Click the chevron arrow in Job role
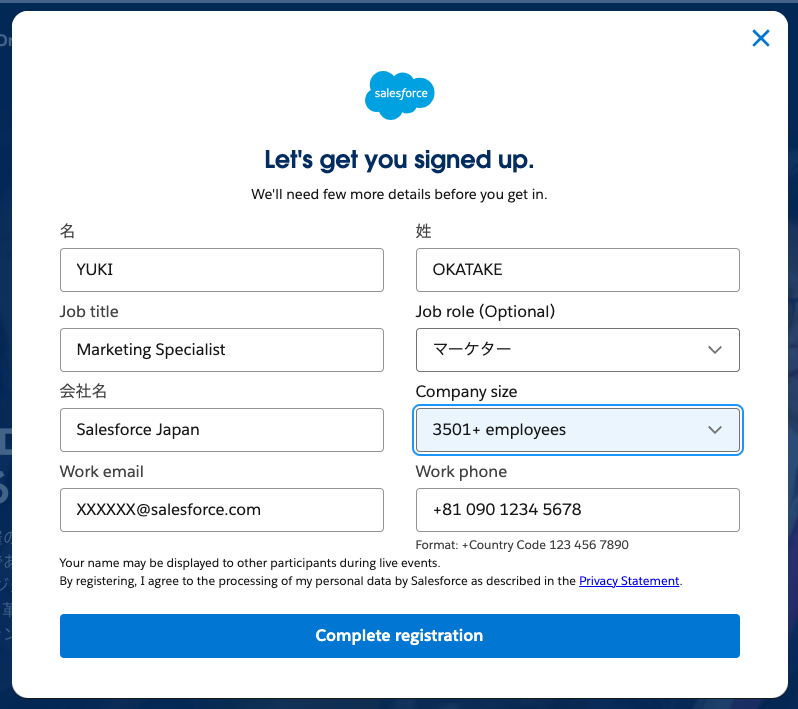 (714, 350)
